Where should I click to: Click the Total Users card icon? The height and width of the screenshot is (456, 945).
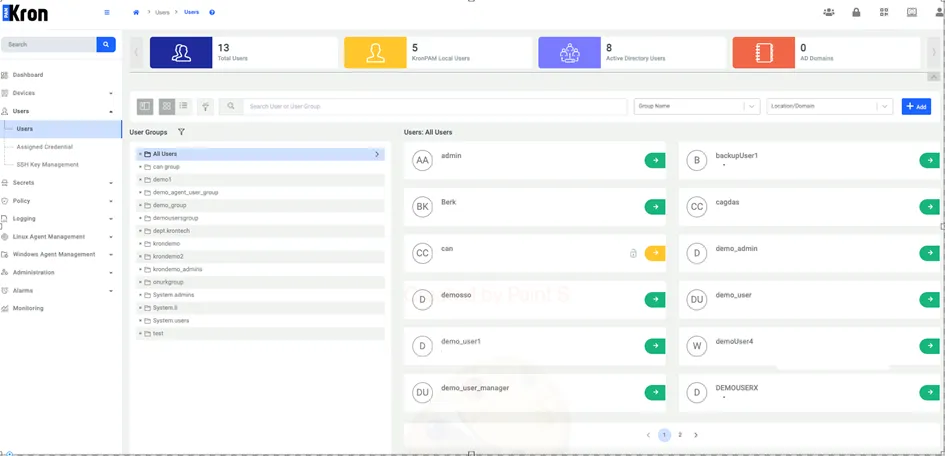(x=181, y=52)
